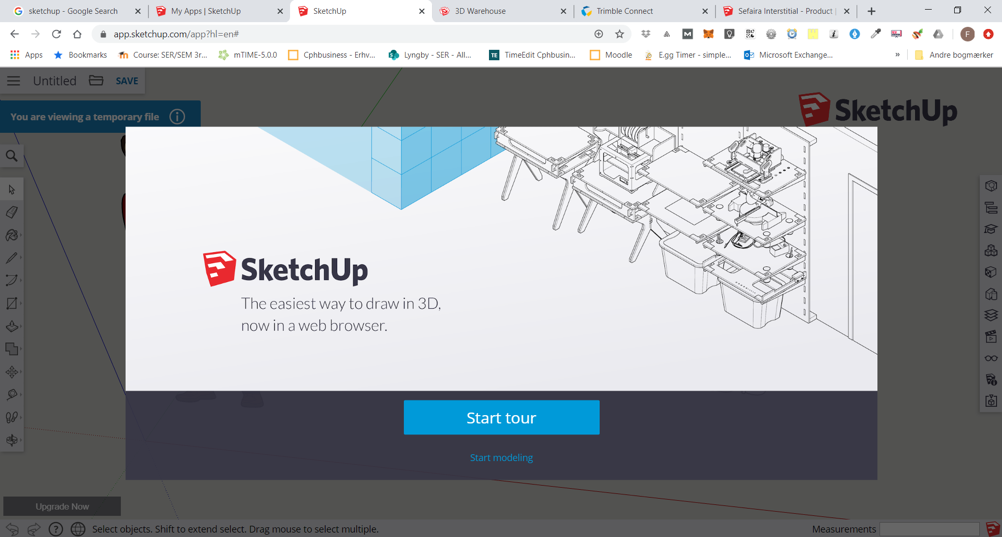Open the Components panel
The image size is (1002, 537).
click(x=991, y=251)
